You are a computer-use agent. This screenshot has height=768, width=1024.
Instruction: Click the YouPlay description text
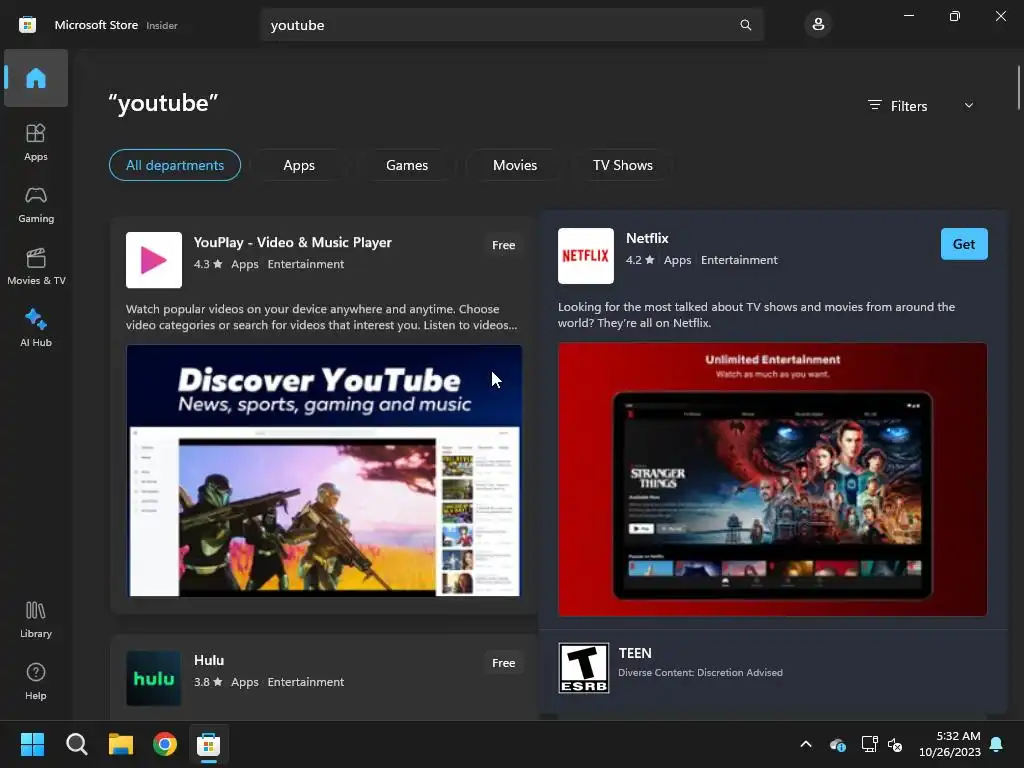tap(321, 317)
